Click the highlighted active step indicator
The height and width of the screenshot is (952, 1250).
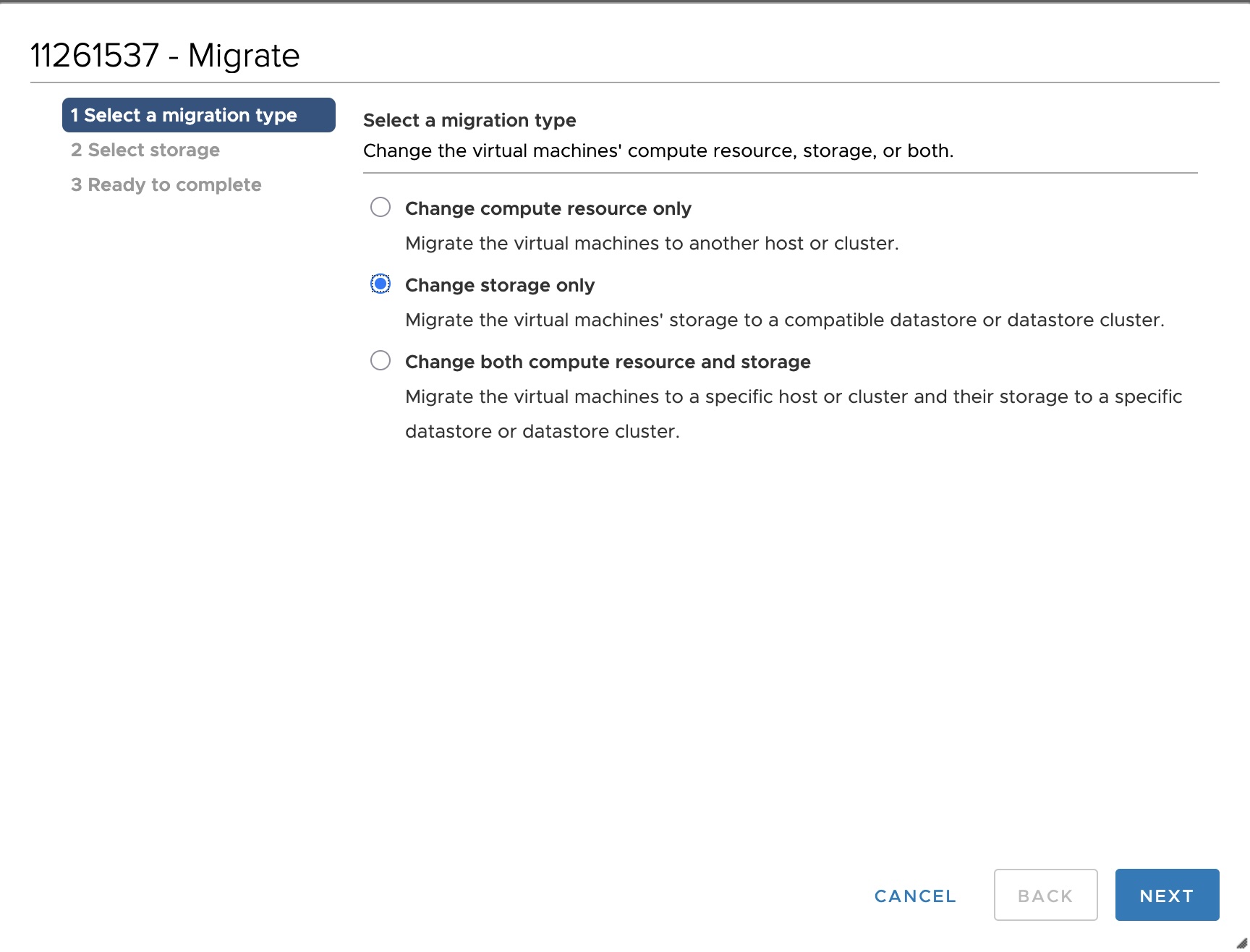click(x=199, y=114)
